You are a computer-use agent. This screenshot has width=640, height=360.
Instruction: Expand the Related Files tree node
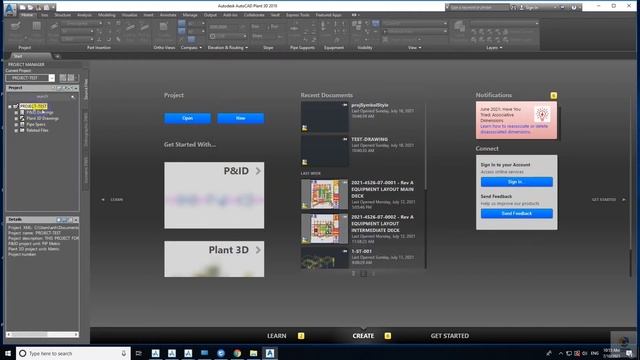tap(16, 131)
